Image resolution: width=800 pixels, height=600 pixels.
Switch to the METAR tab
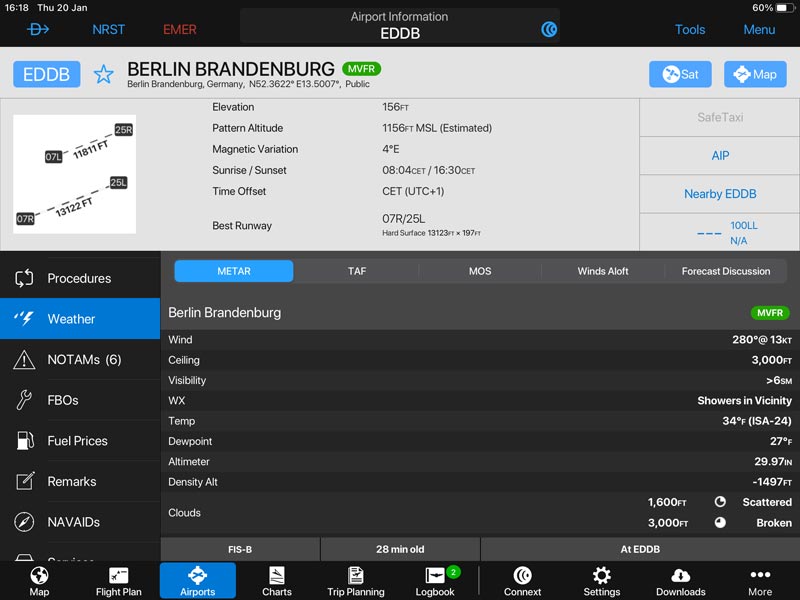pyautogui.click(x=234, y=271)
